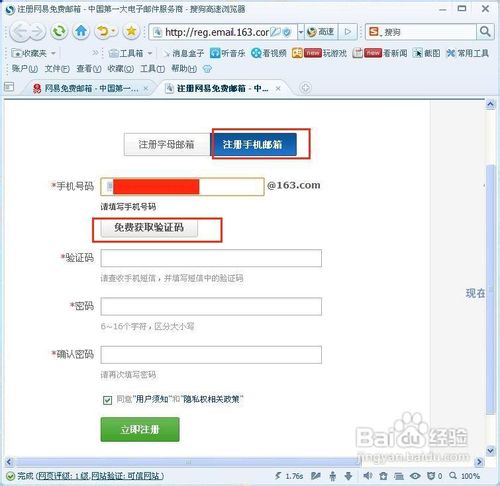Open the 帮助 menu
Viewport: 500px width, 486px height.
184,69
